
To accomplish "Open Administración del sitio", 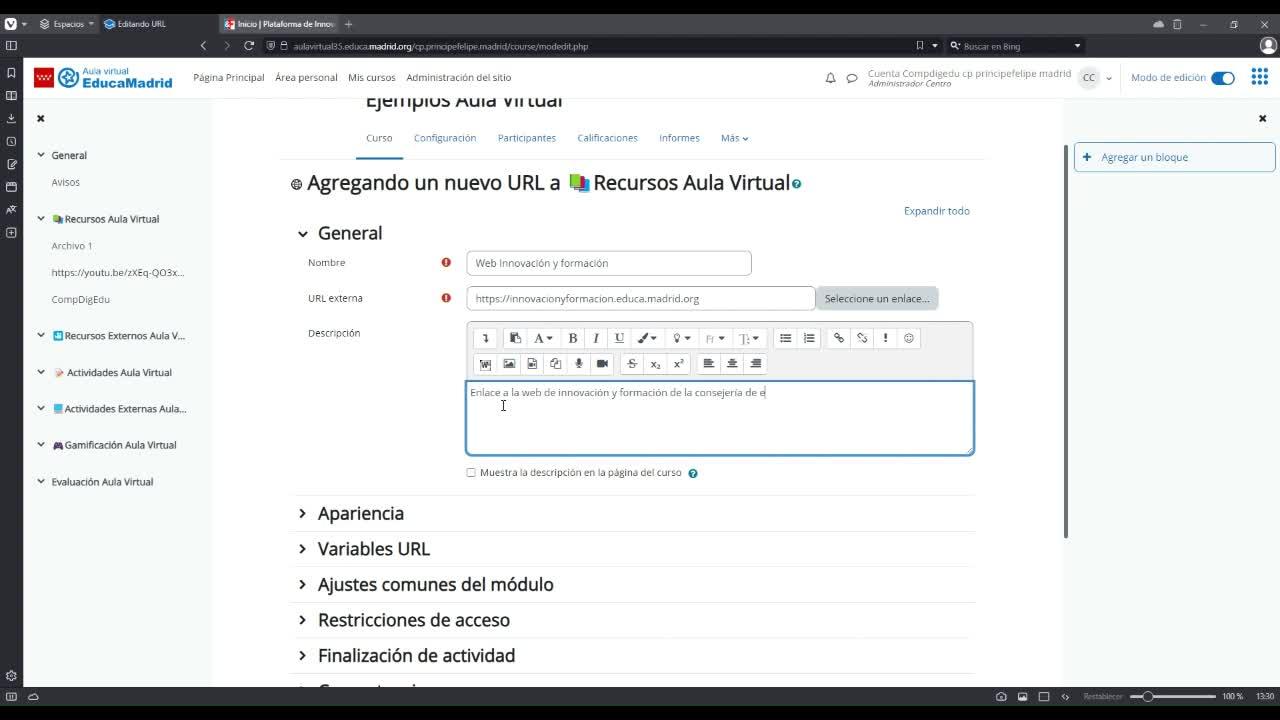I will click(459, 78).
